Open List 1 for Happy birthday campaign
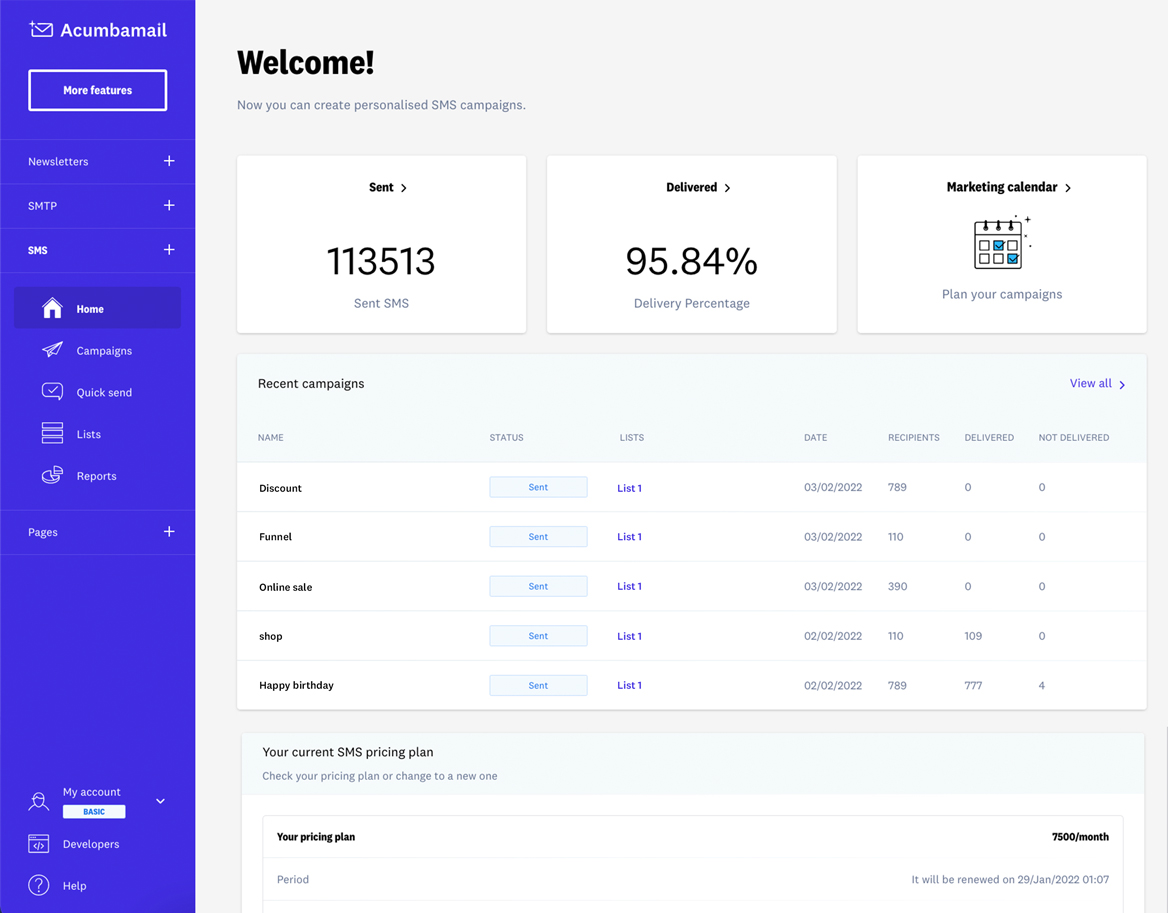The width and height of the screenshot is (1168, 913). point(629,685)
